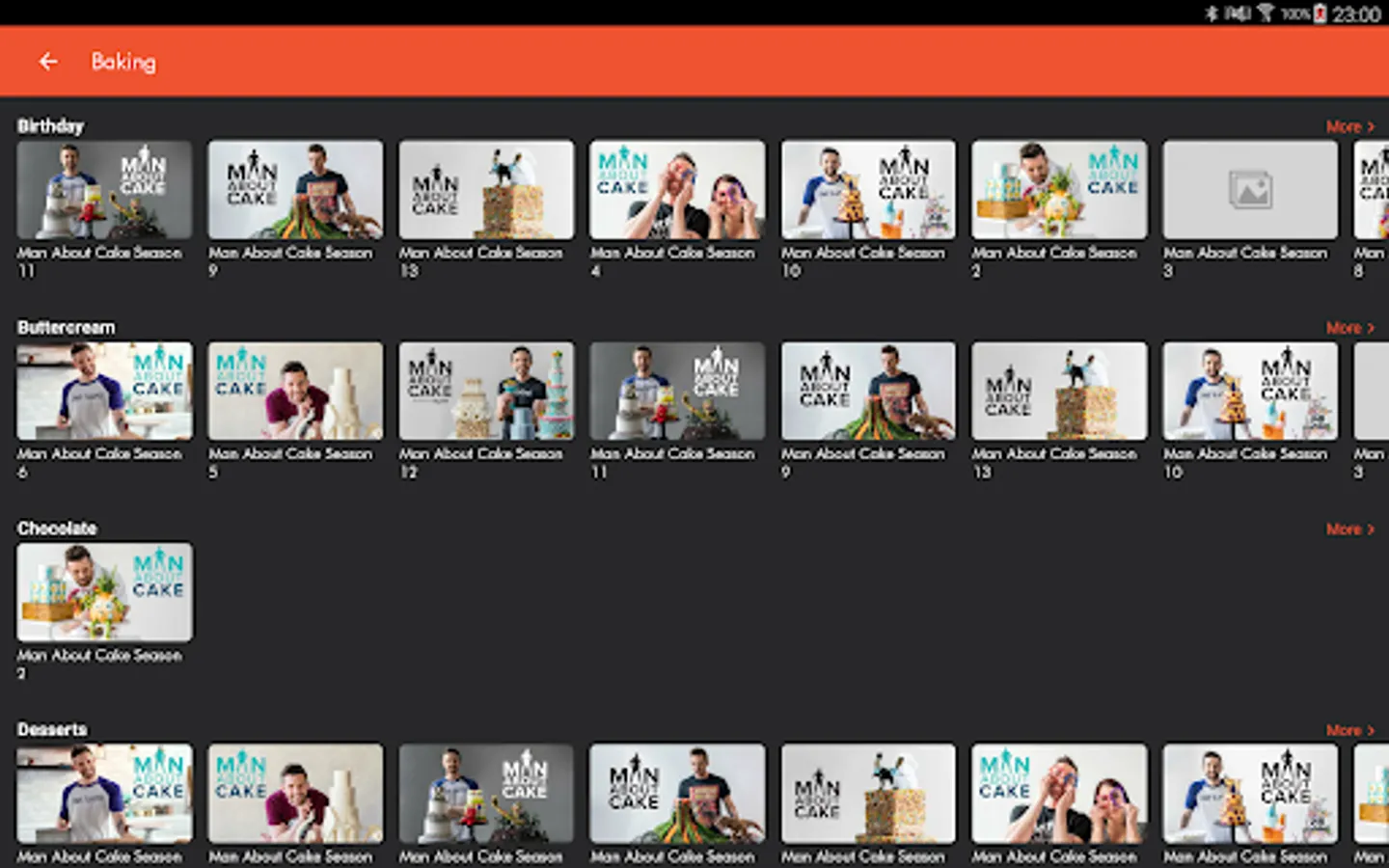Expand More in Desserts row
The image size is (1389, 868).
[x=1349, y=730]
